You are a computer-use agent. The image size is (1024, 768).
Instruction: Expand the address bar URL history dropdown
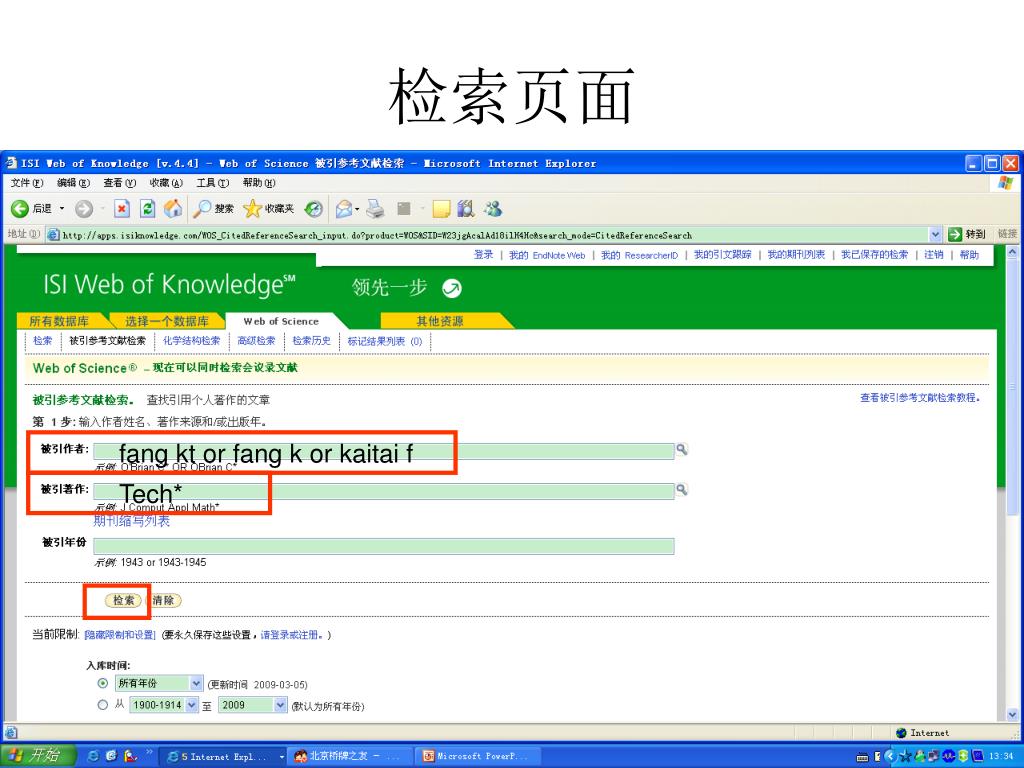pos(935,234)
